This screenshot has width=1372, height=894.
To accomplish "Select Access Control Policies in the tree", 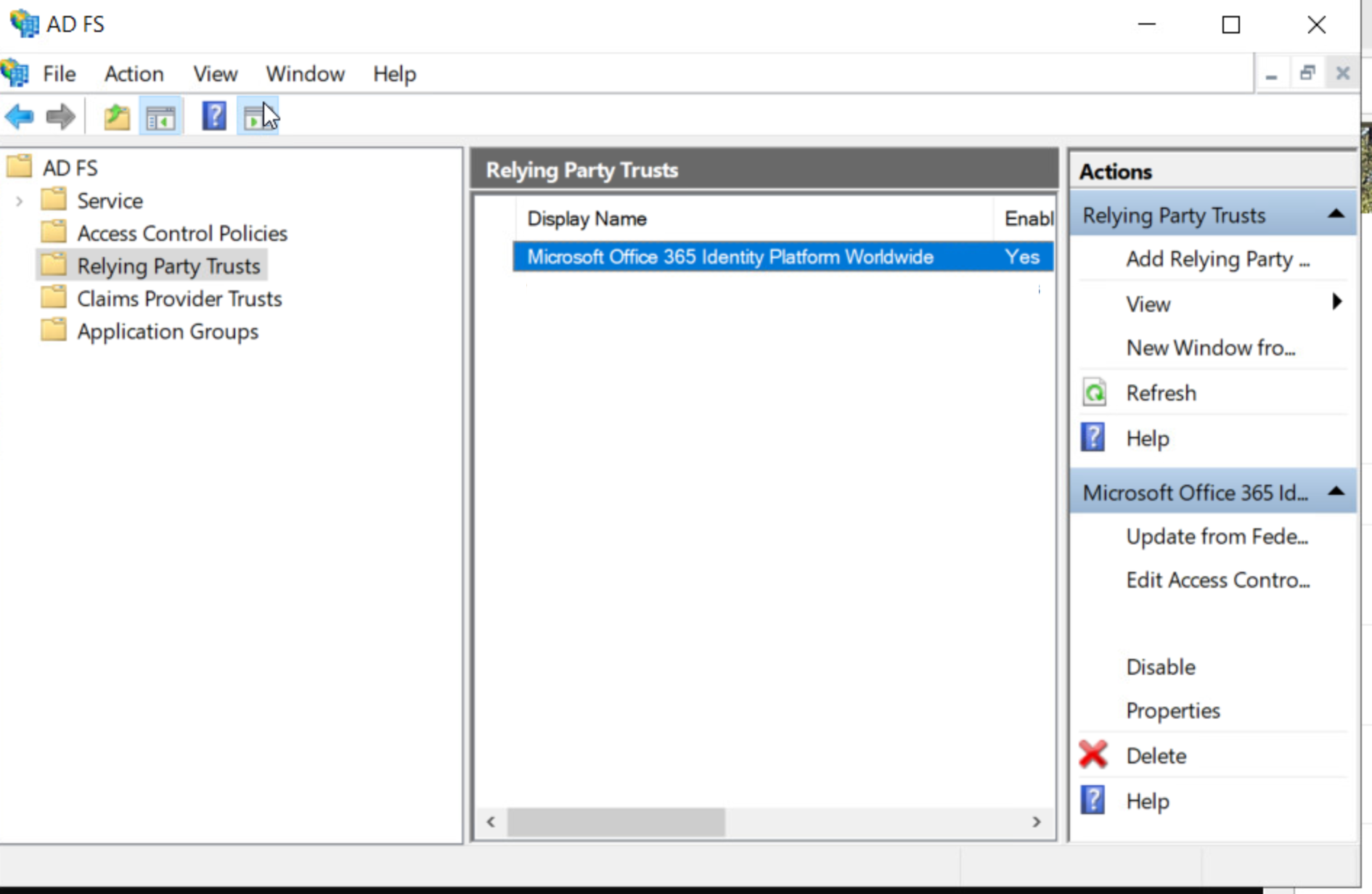I will [182, 233].
